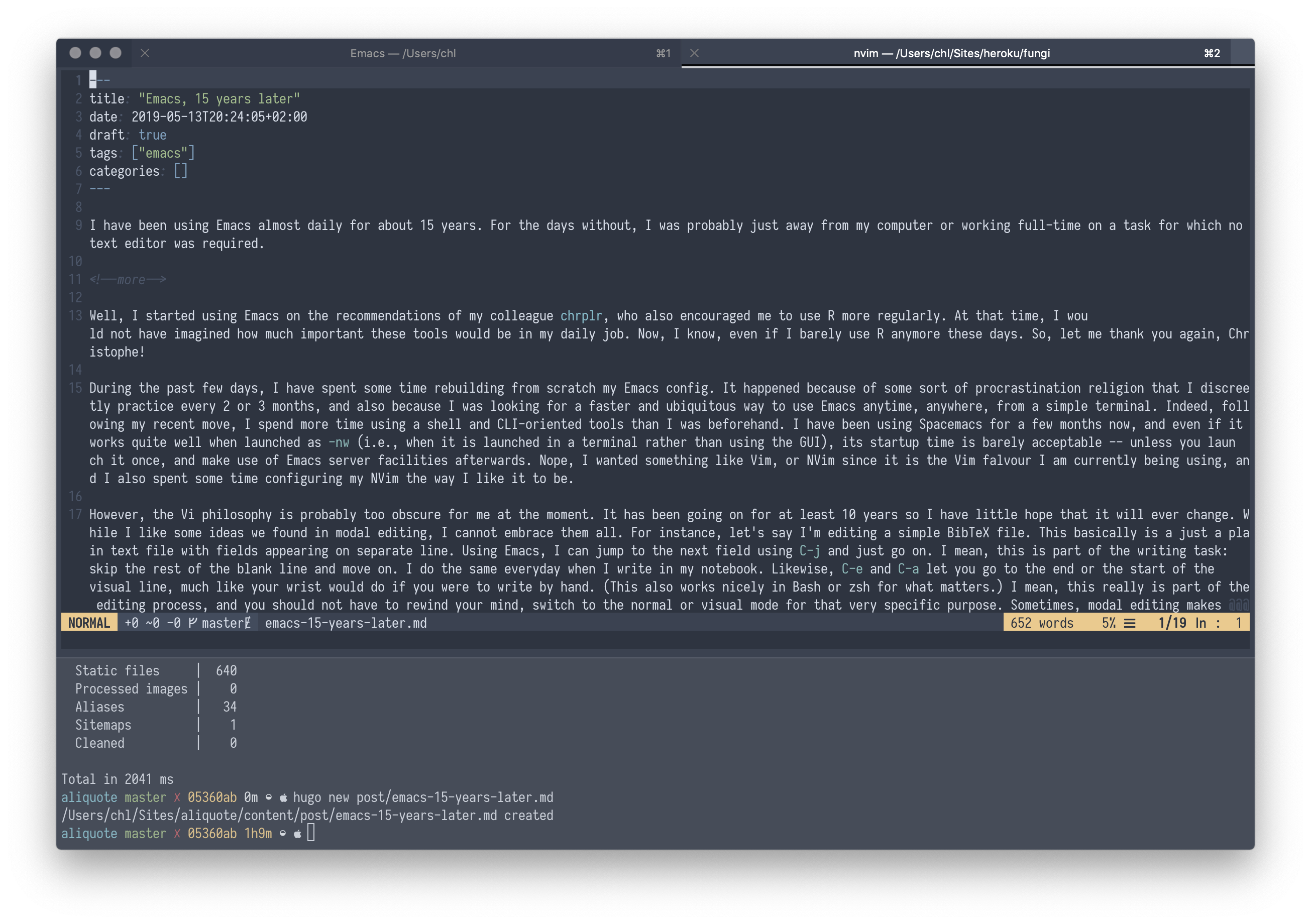Click line number 17 in the gutter
This screenshot has height=924, width=1311.
pos(75,514)
